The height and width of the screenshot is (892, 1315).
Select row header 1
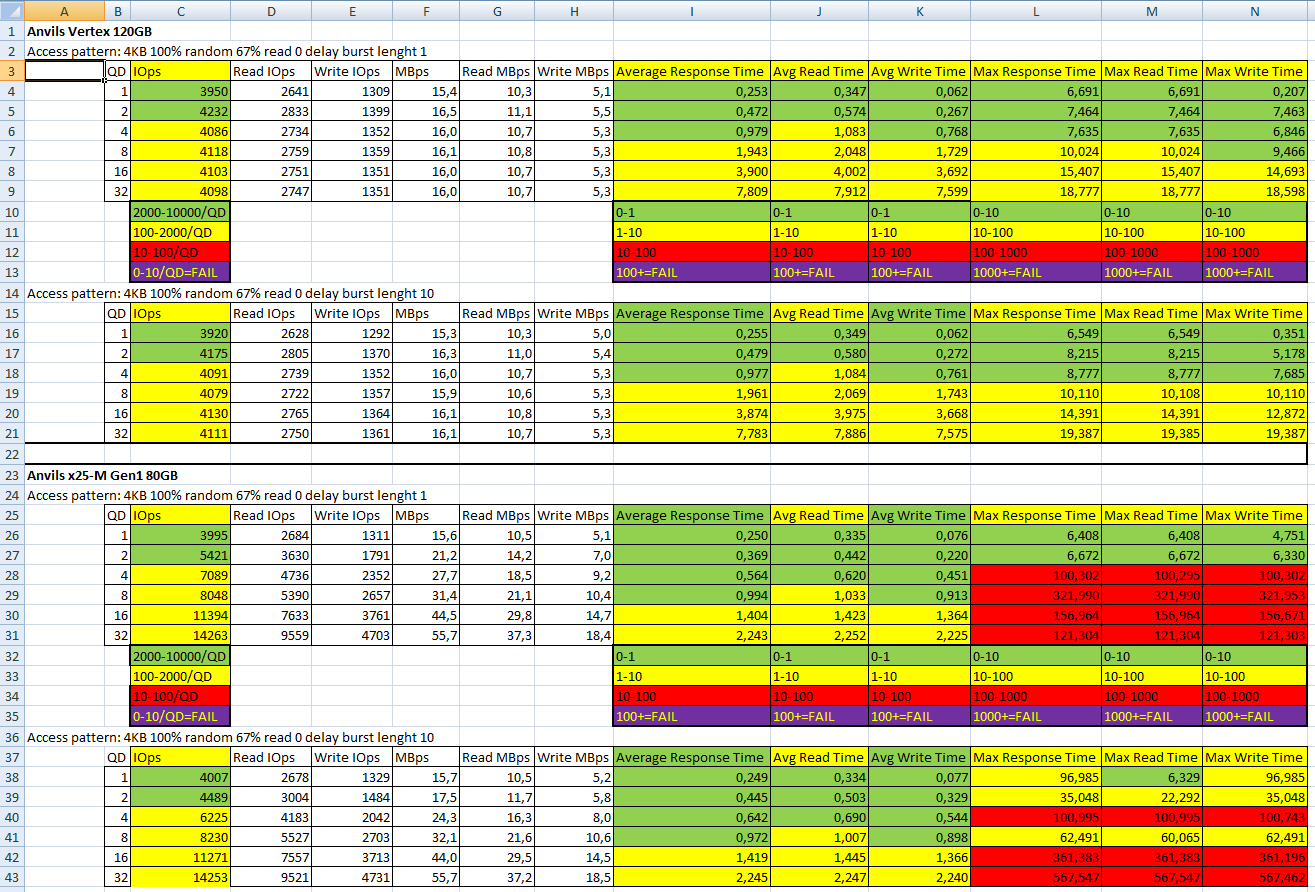[x=12, y=31]
